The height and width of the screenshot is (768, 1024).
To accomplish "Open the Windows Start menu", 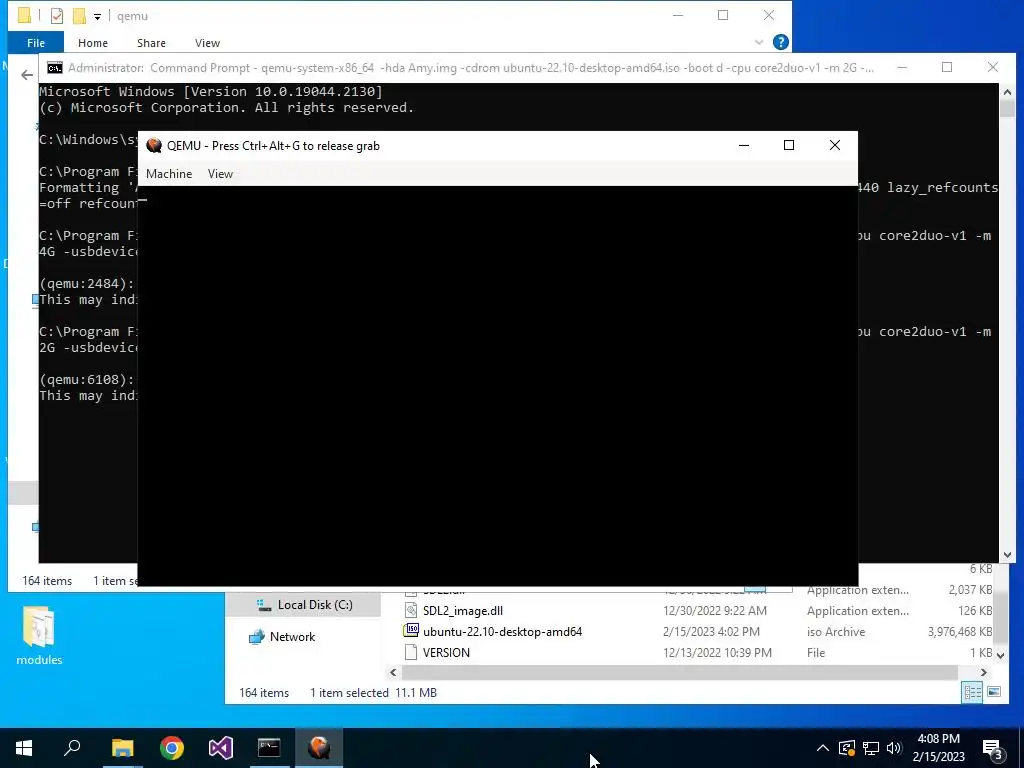I will (x=24, y=748).
